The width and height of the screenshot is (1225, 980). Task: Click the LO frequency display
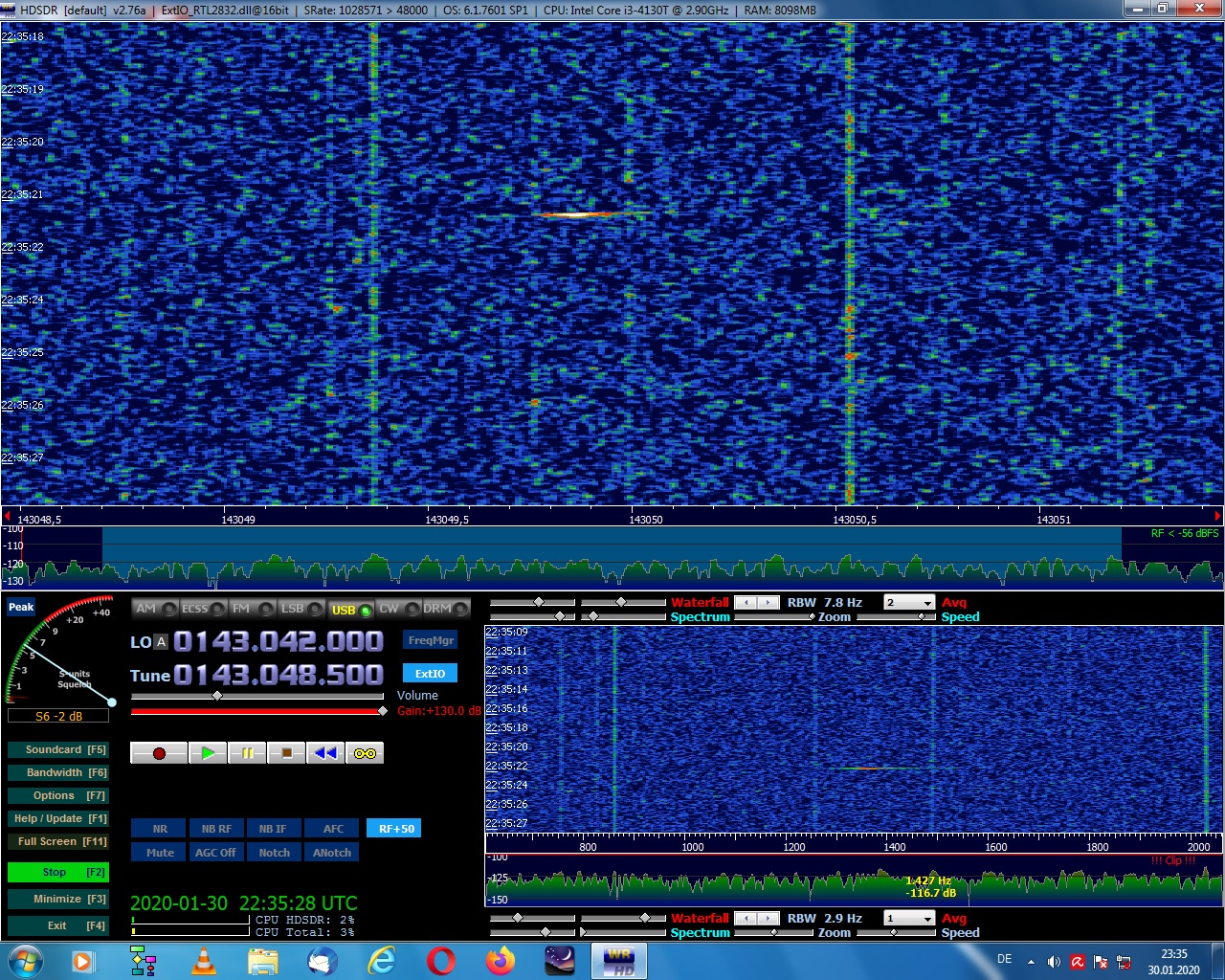click(x=278, y=641)
